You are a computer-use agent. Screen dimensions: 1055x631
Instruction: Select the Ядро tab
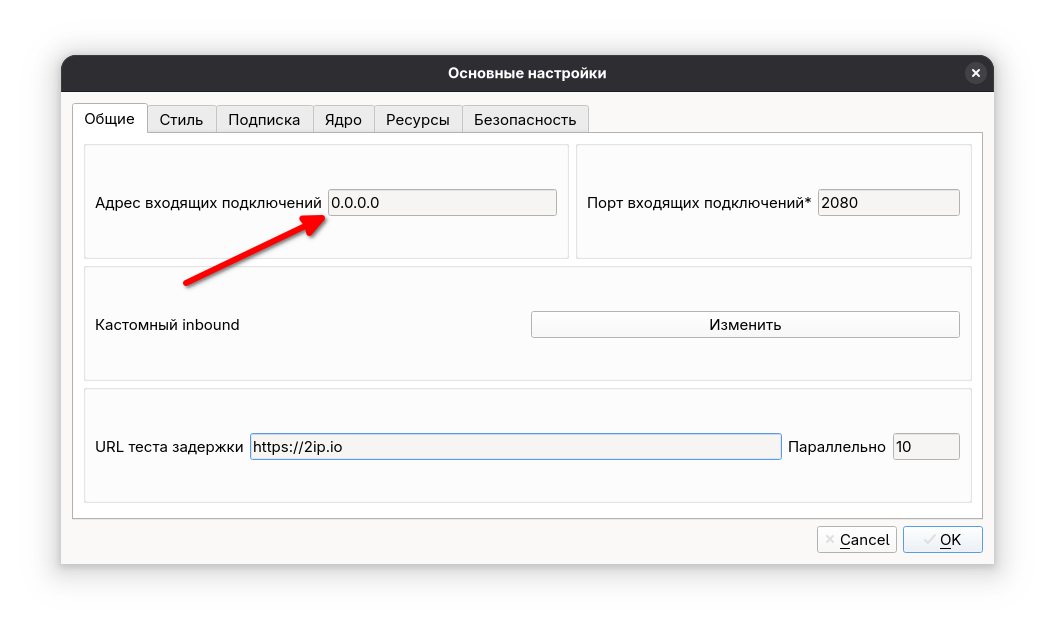(x=343, y=120)
